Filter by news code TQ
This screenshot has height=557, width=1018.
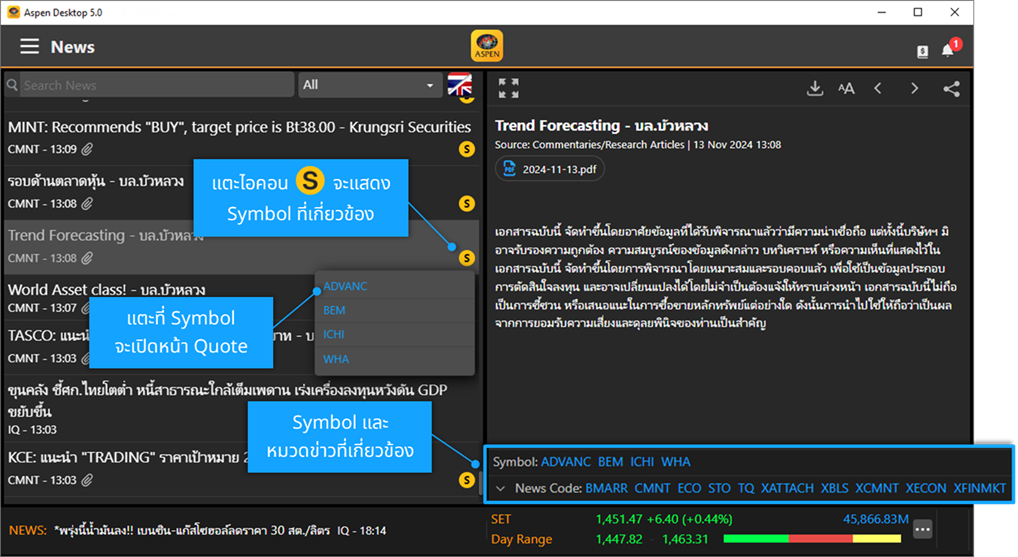point(746,488)
